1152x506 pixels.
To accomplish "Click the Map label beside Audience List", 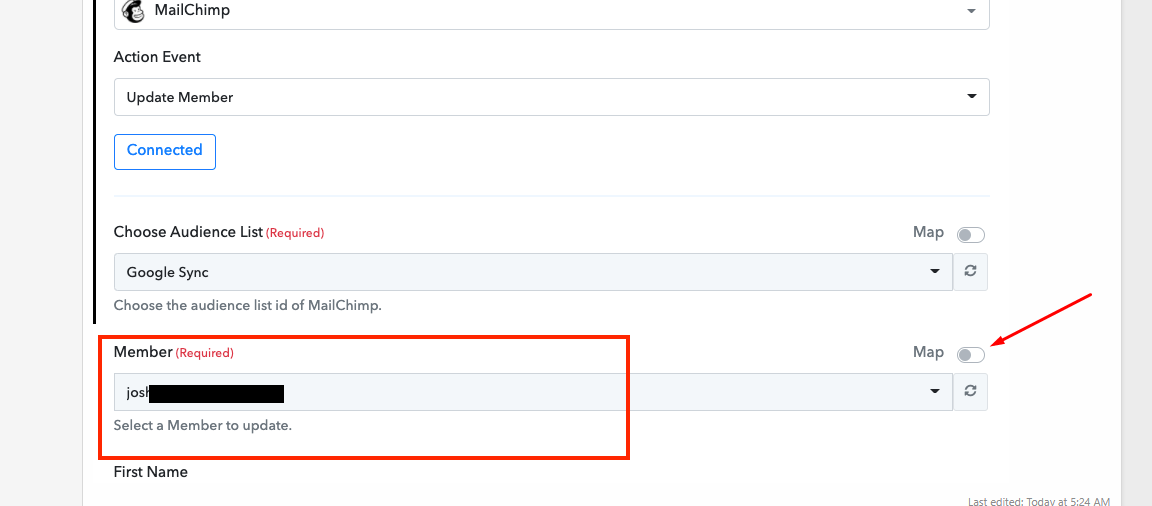I will point(928,232).
